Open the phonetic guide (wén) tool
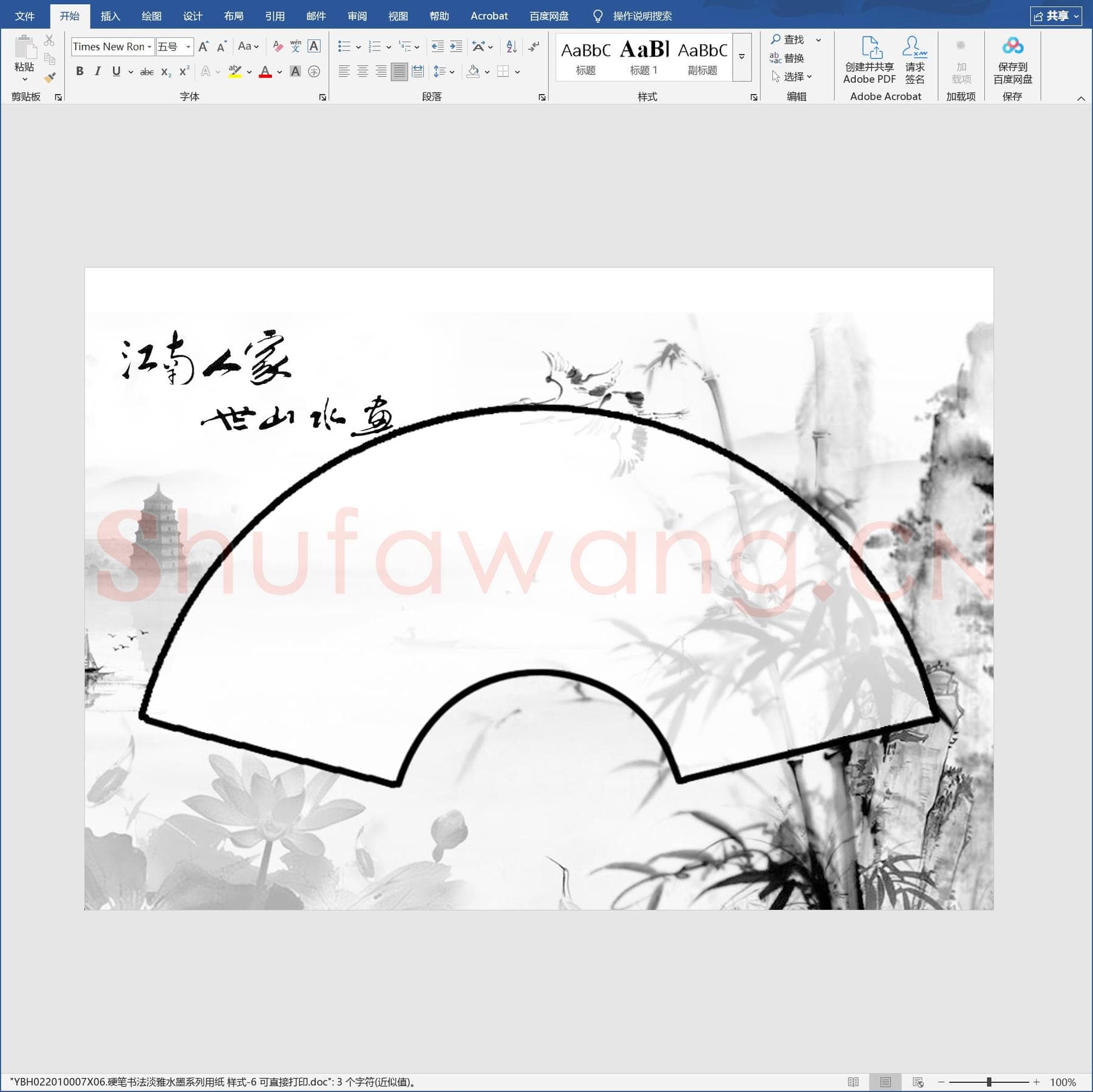 (296, 46)
